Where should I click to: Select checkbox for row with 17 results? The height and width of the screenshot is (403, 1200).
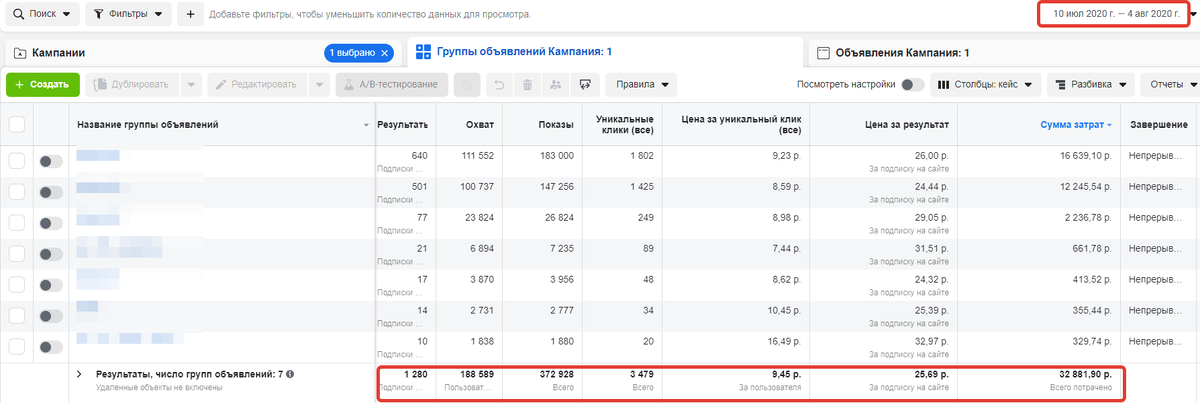pyautogui.click(x=17, y=285)
